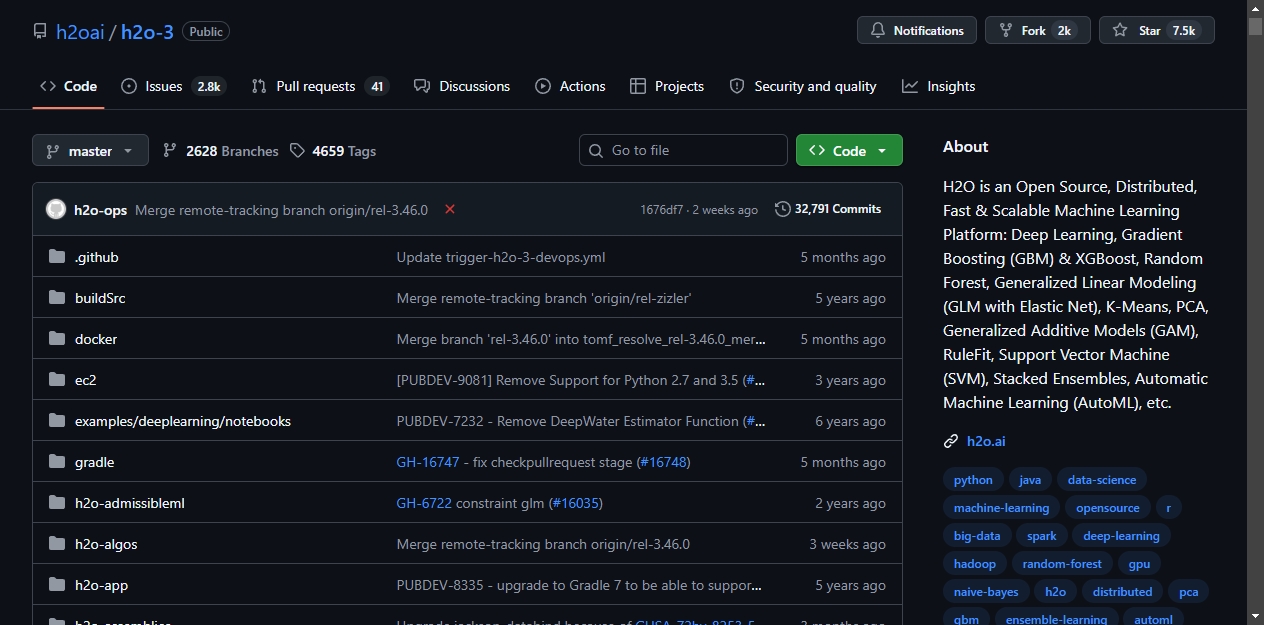This screenshot has width=1264, height=625.
Task: Click the fork icon in the Fork button
Action: [x=1005, y=31]
